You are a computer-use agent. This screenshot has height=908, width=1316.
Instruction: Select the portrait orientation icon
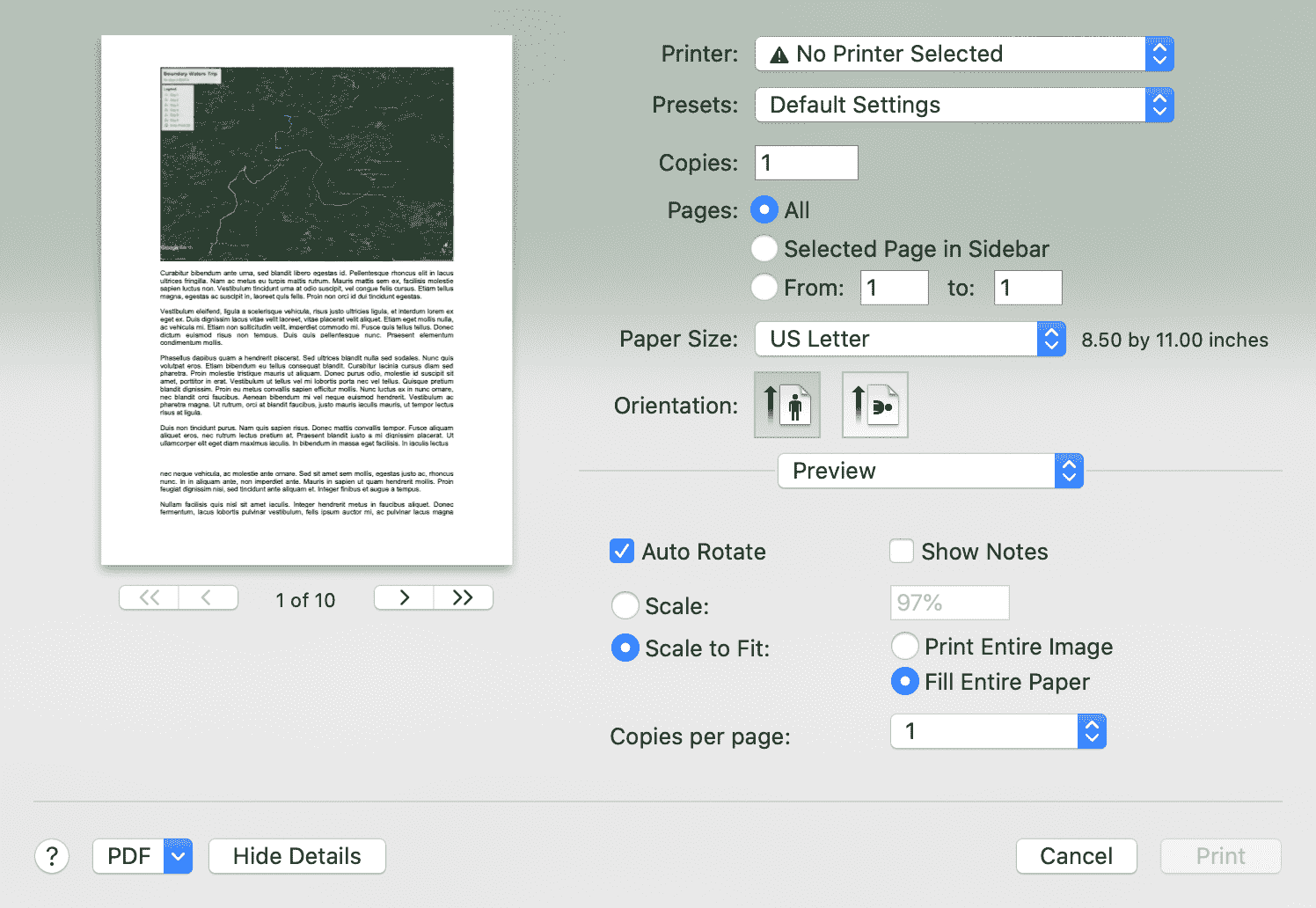[x=786, y=405]
